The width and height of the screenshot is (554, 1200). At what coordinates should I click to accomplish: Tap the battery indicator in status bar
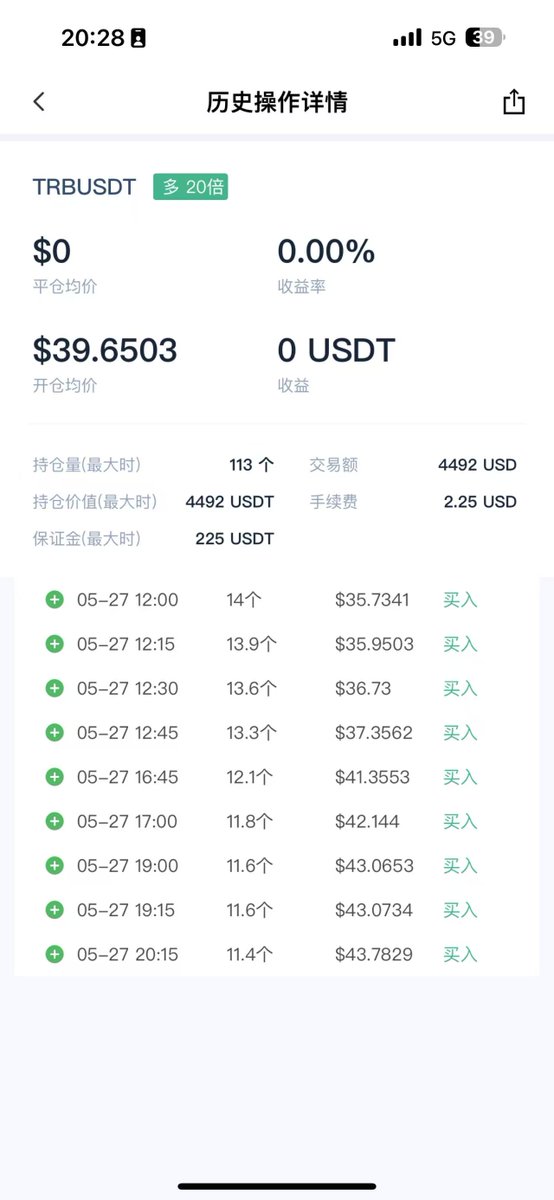tap(486, 38)
